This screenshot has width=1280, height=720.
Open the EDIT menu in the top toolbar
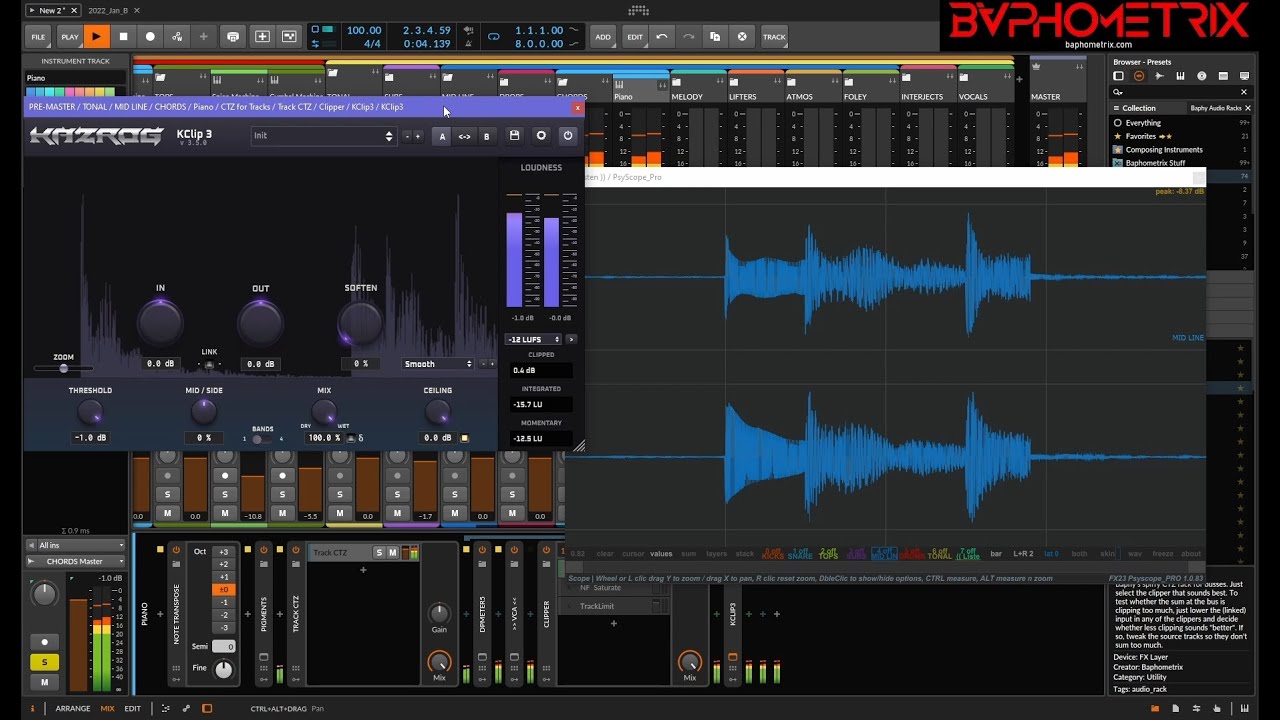(x=635, y=37)
